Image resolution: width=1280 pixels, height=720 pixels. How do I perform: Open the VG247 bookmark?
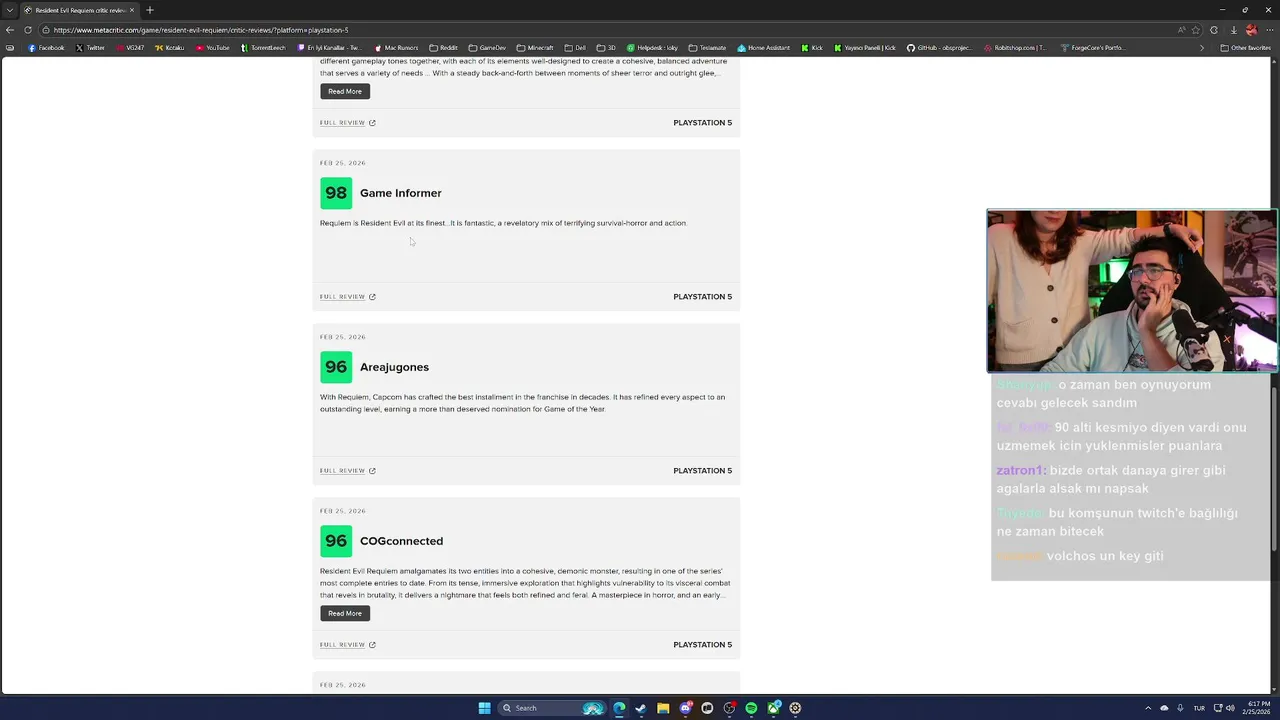[130, 48]
